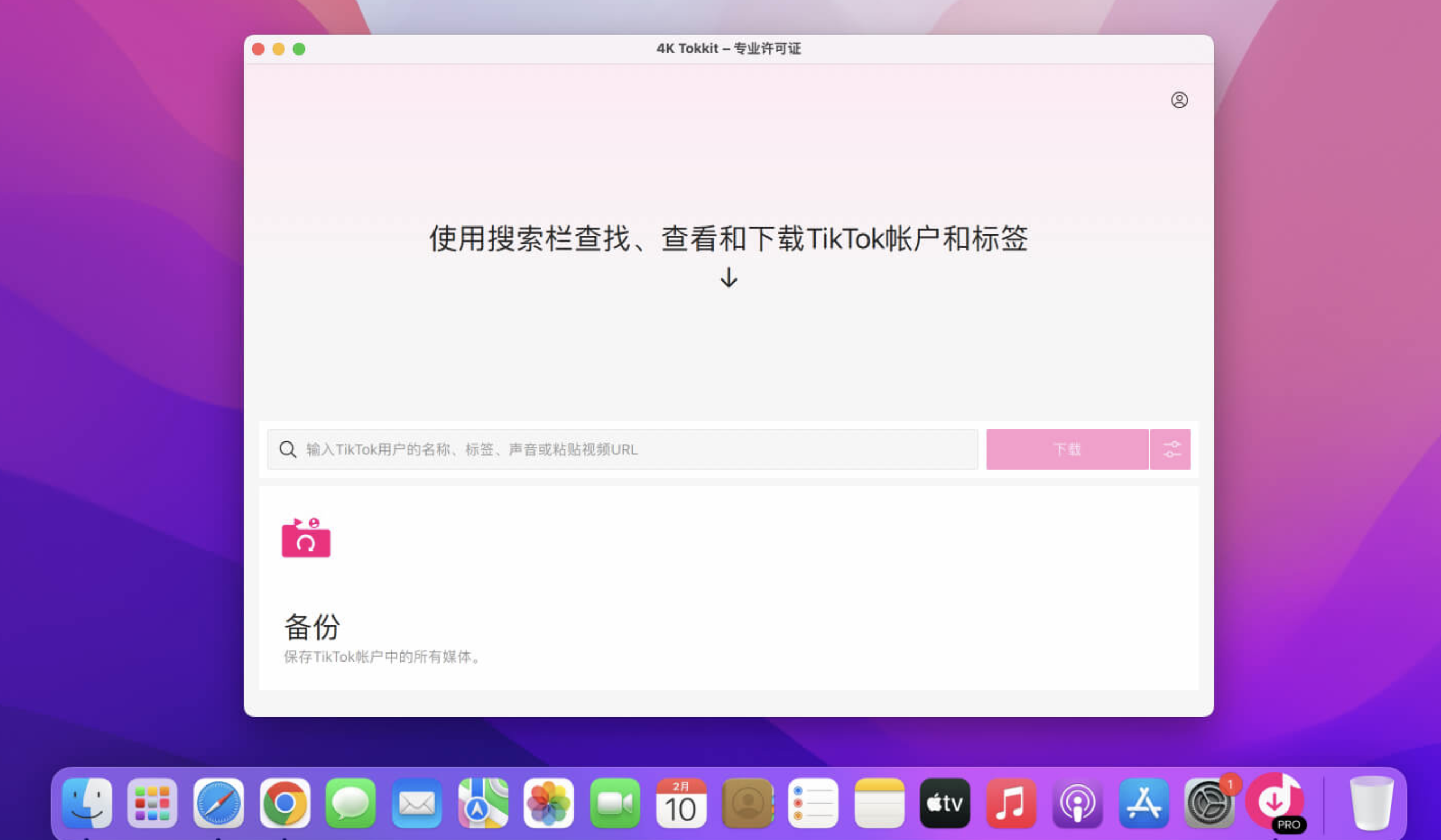Open Launchpad from the Dock

pyautogui.click(x=152, y=804)
